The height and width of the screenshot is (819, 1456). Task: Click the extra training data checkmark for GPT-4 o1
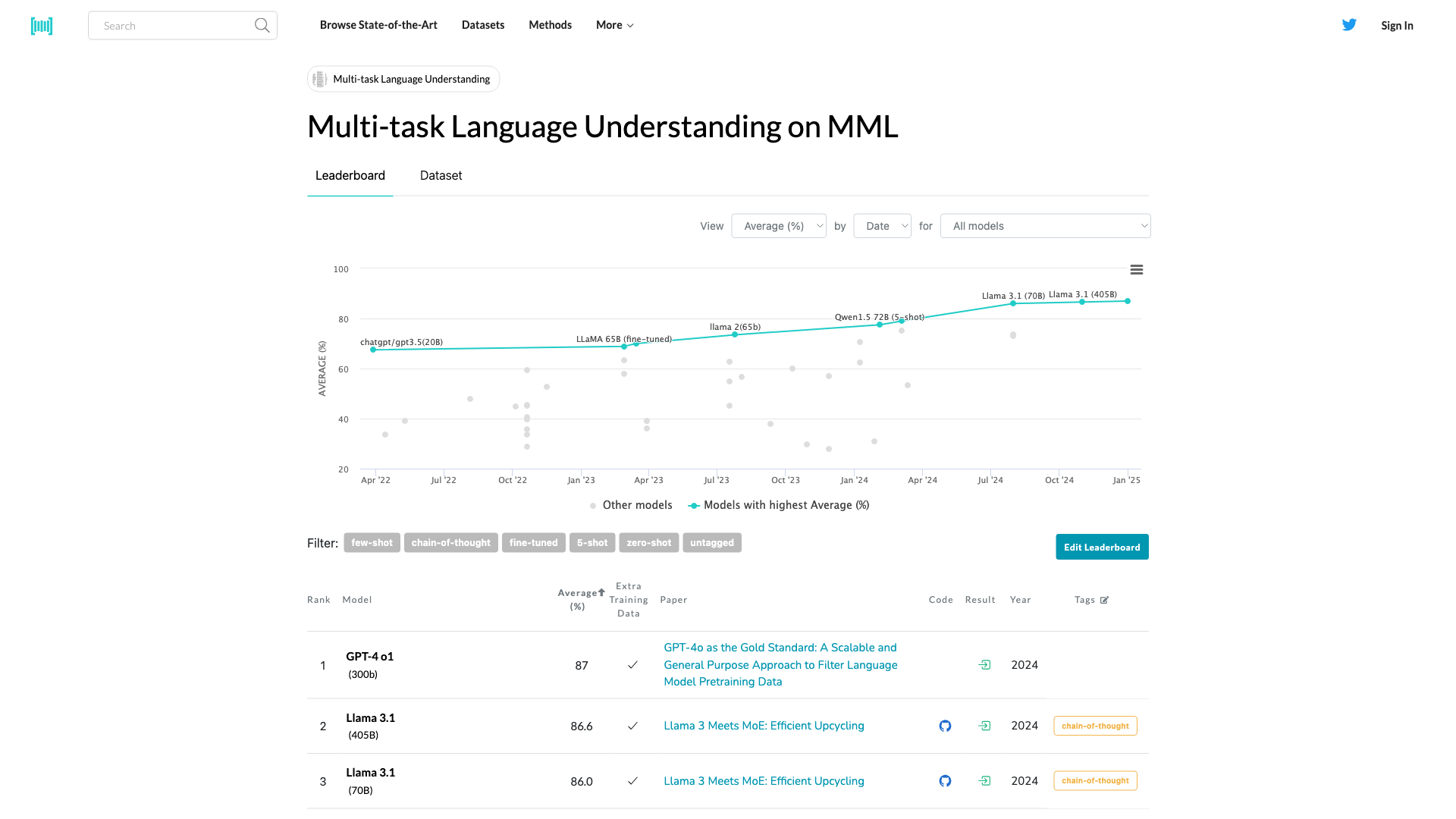click(x=632, y=665)
